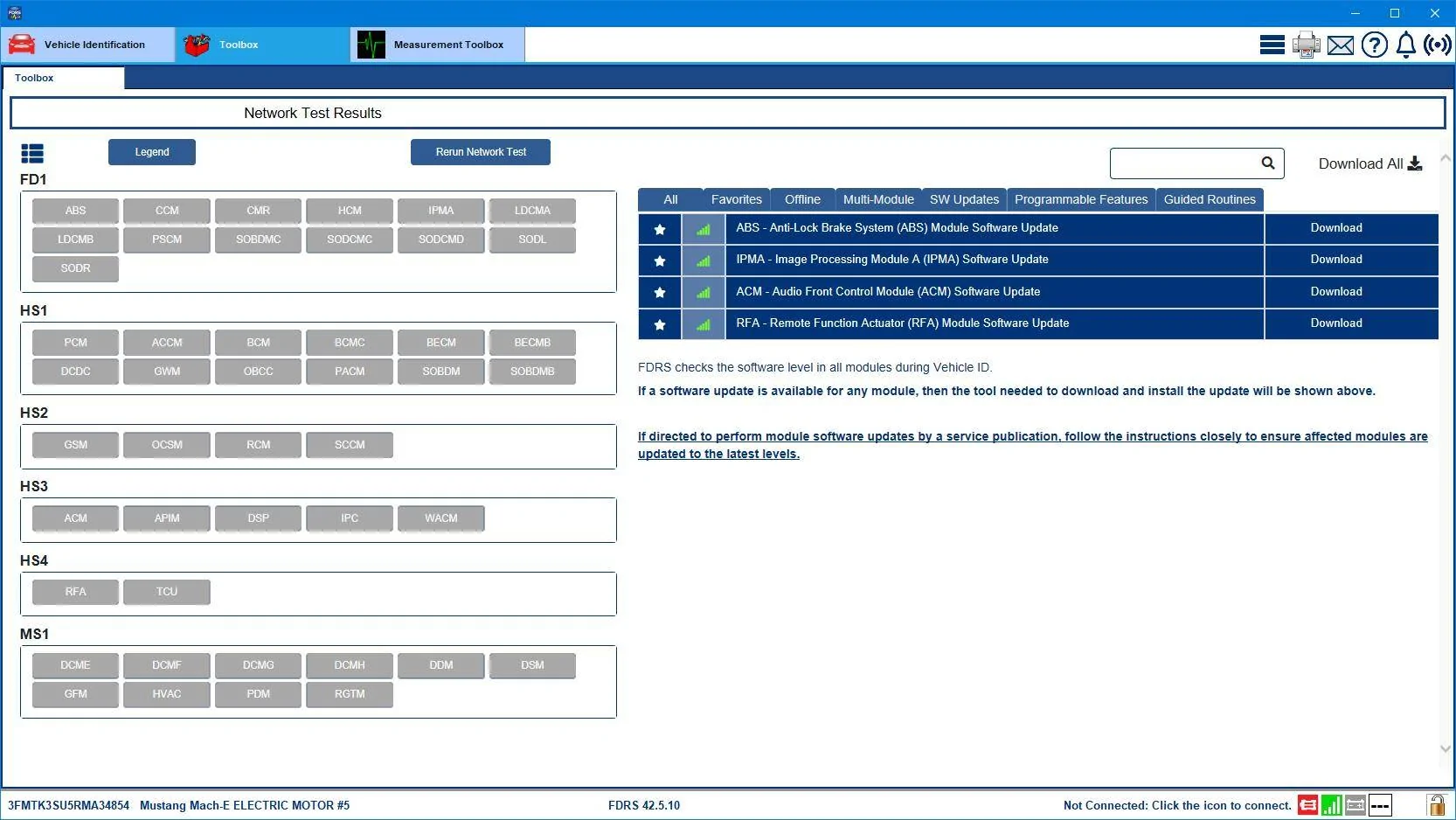Select the HVAC module in MS1
Viewport: 1456px width, 820px height.
(167, 694)
